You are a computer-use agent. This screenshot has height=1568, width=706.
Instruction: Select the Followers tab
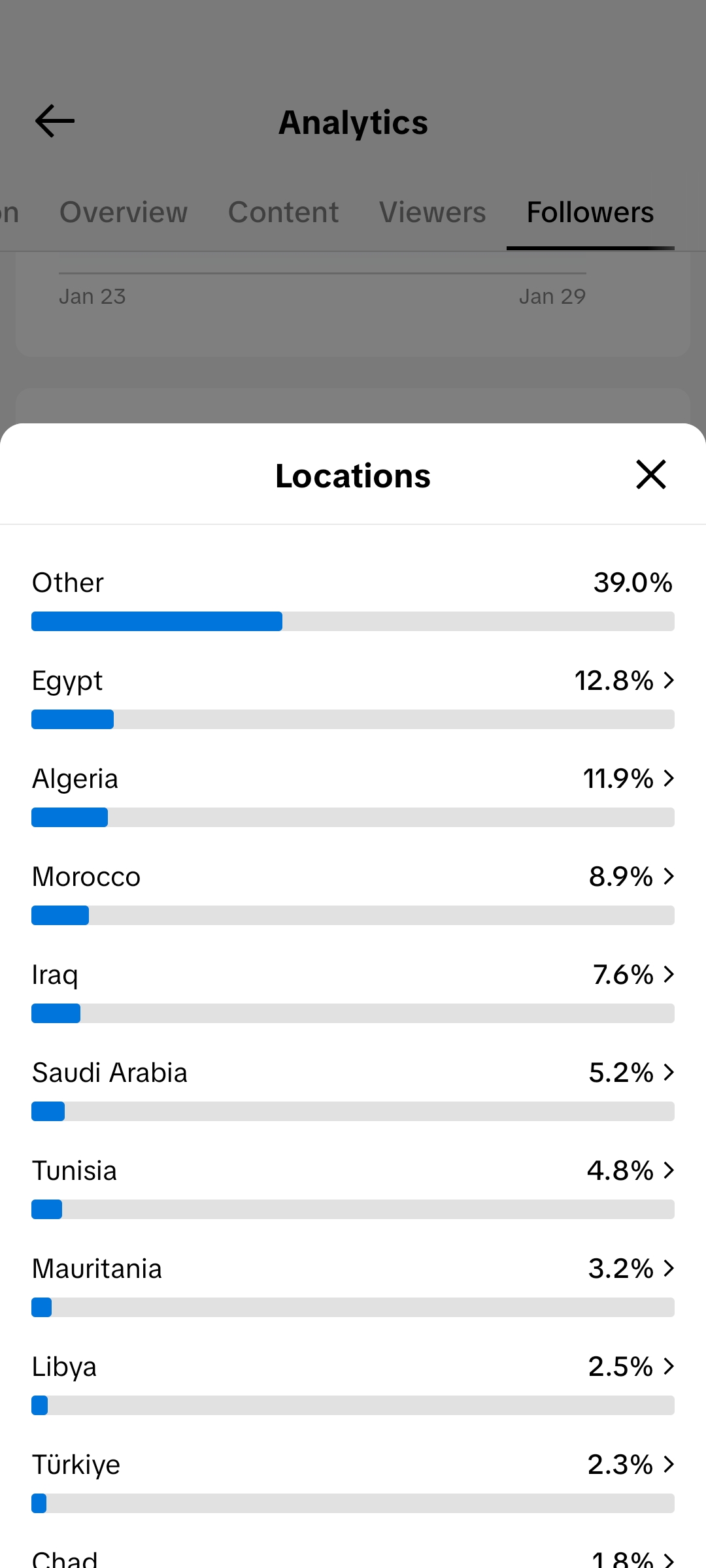point(590,212)
